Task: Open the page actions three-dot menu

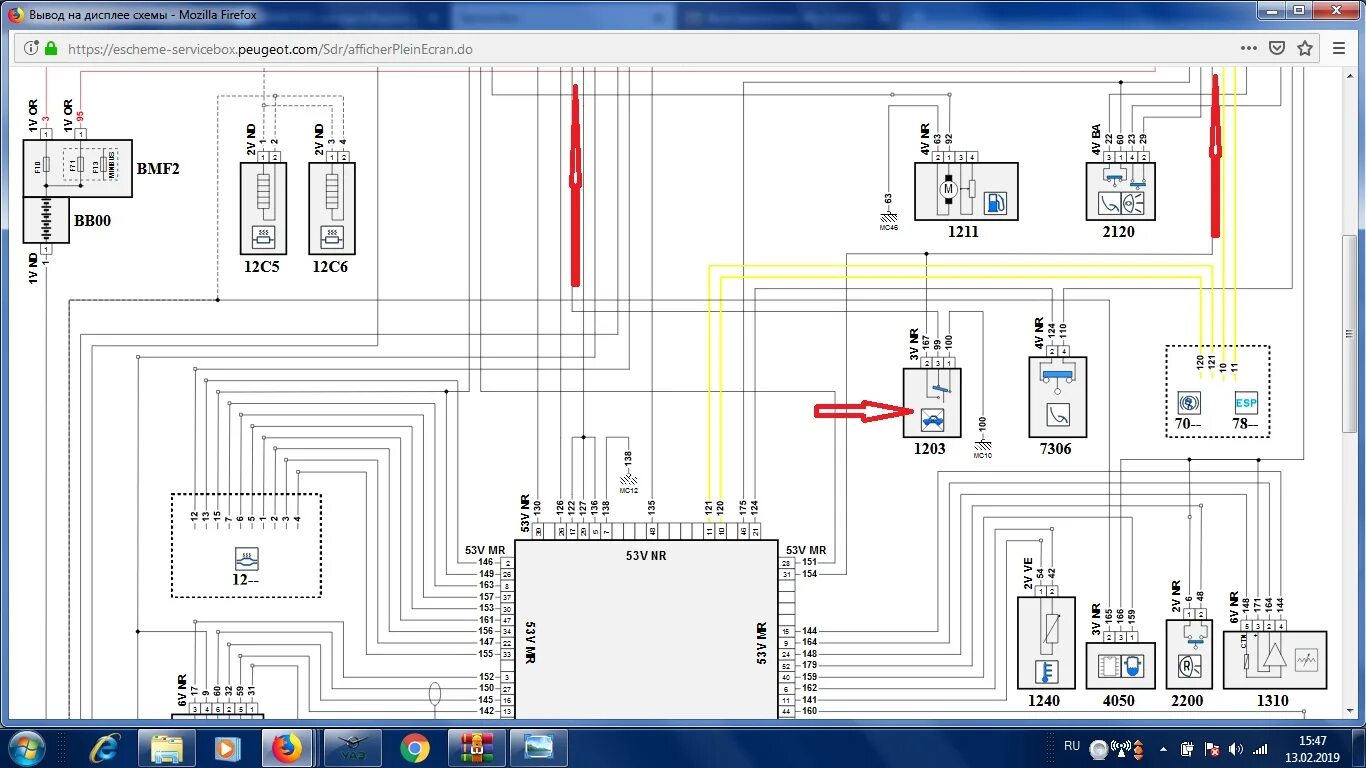Action: point(1248,48)
